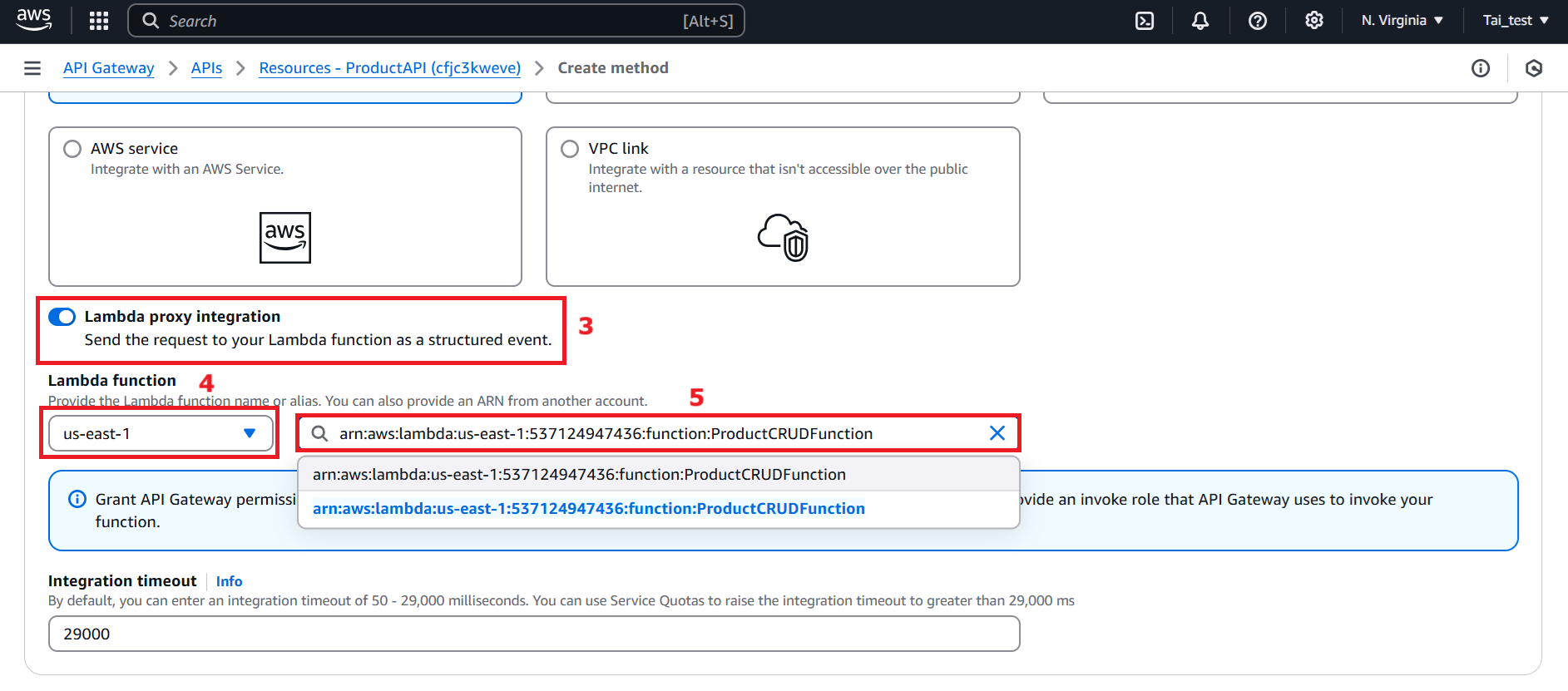This screenshot has height=691, width=1568.
Task: Expand the N. Virginia region selector
Action: [1402, 21]
